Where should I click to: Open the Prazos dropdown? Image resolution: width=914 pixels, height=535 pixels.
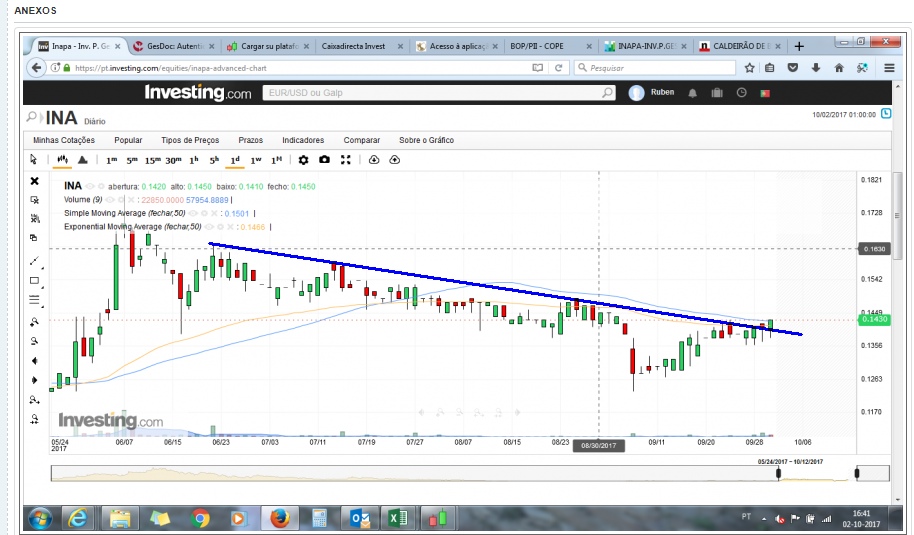[x=250, y=141]
